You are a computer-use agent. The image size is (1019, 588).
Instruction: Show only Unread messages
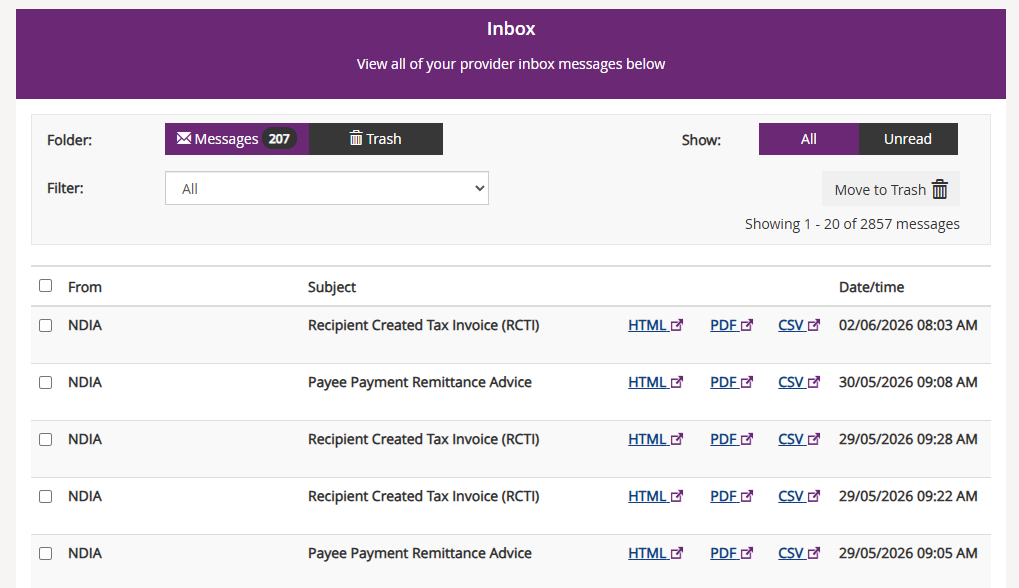coord(908,139)
